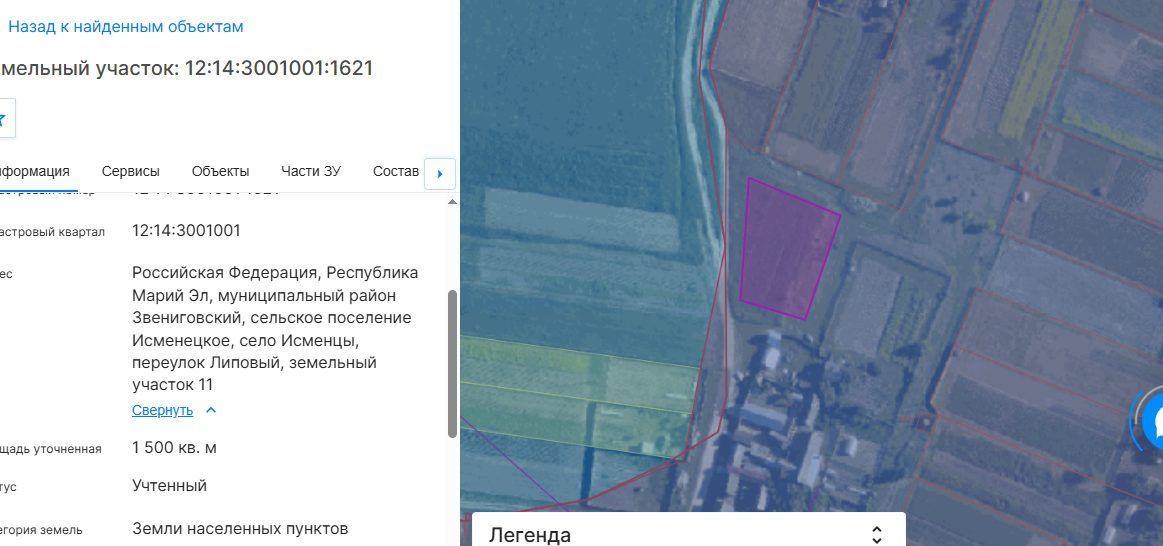Switch to the Сервисы tab
This screenshot has width=1163, height=546.
click(x=131, y=171)
